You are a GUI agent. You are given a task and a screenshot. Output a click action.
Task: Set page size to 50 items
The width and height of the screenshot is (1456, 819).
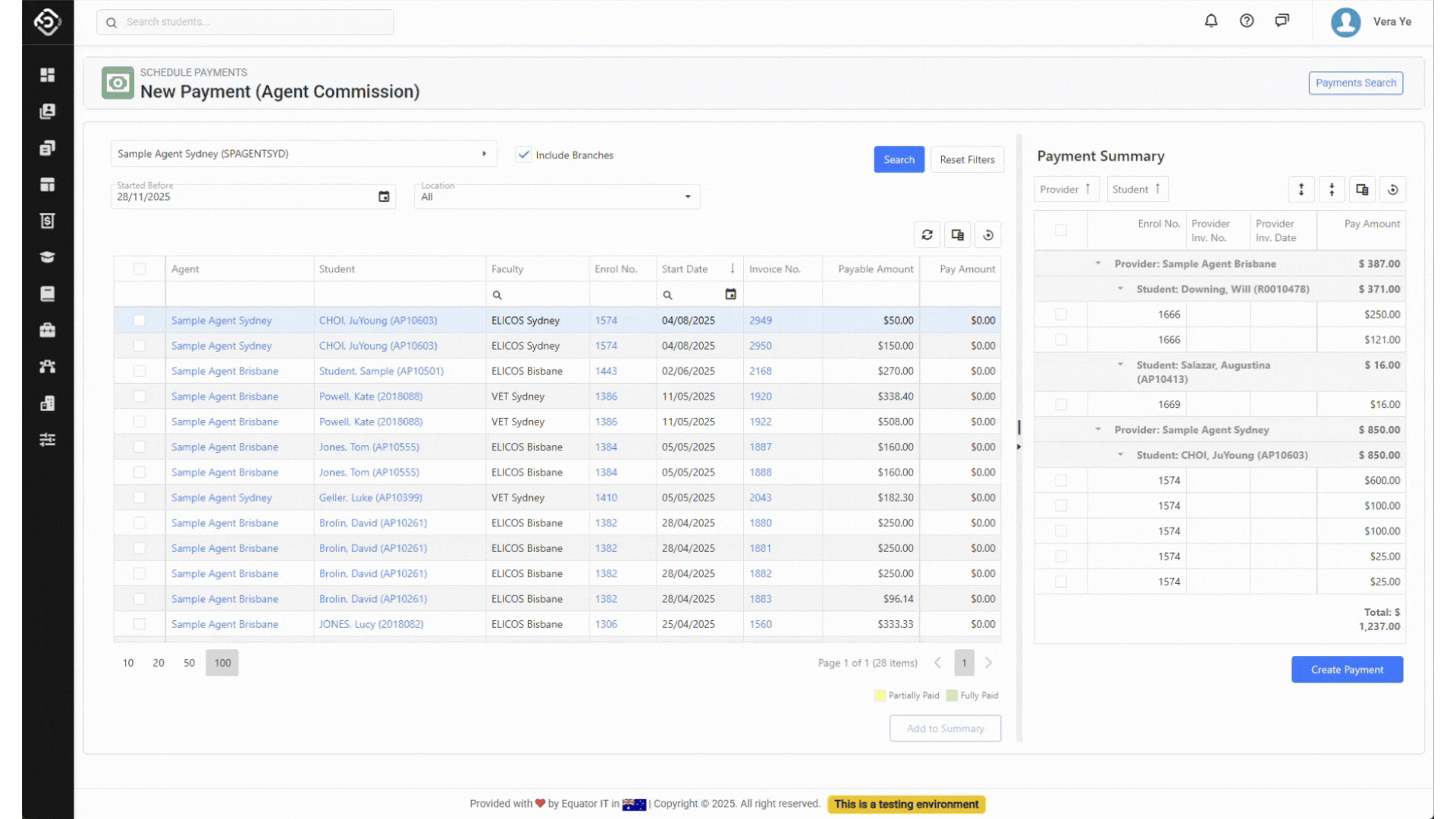[x=189, y=663]
